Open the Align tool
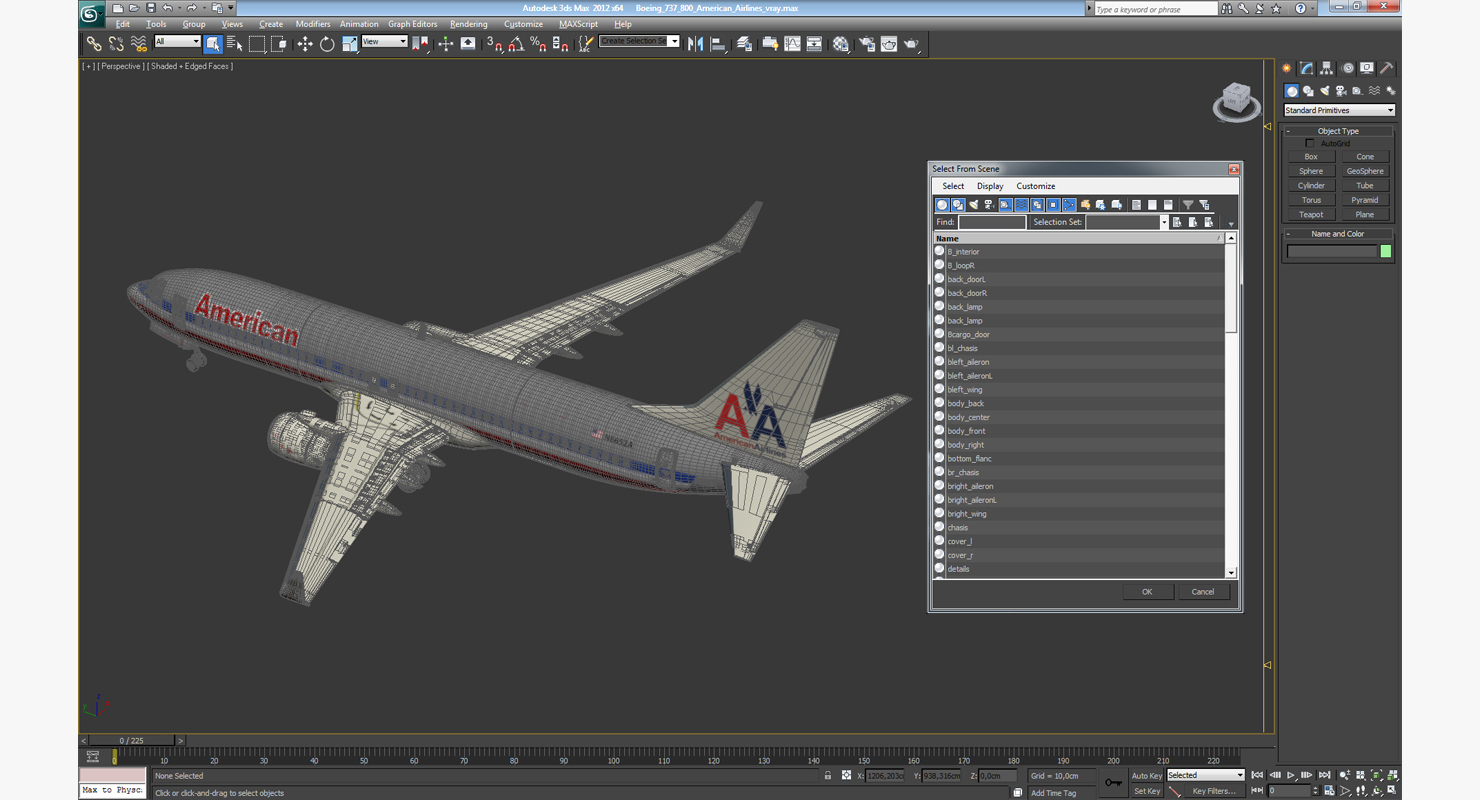 tap(718, 43)
